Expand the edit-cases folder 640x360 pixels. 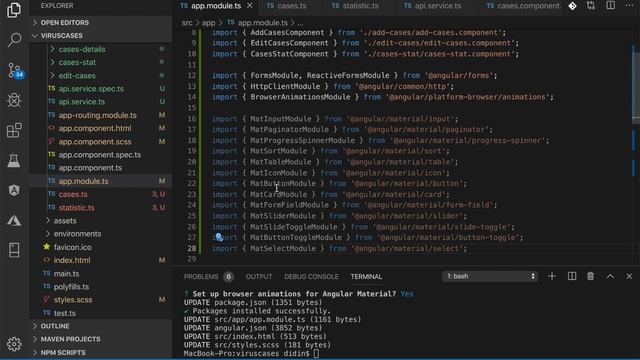click(77, 76)
